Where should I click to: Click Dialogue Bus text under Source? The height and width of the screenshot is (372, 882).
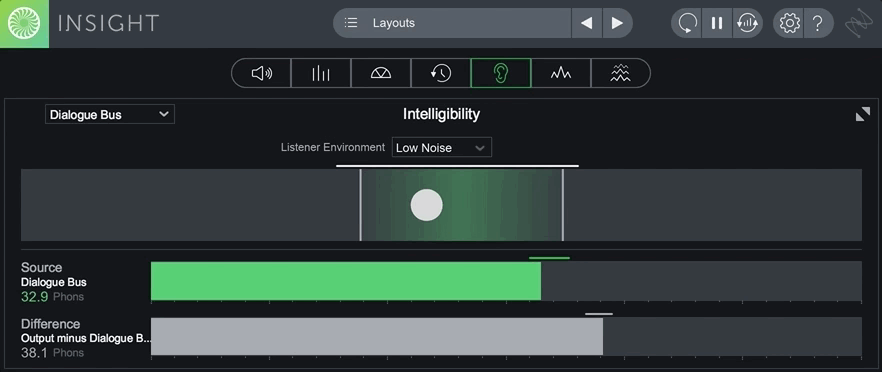[x=54, y=283]
